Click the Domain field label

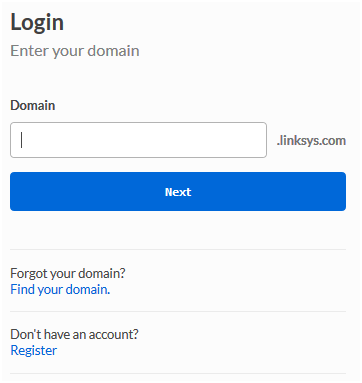33,105
